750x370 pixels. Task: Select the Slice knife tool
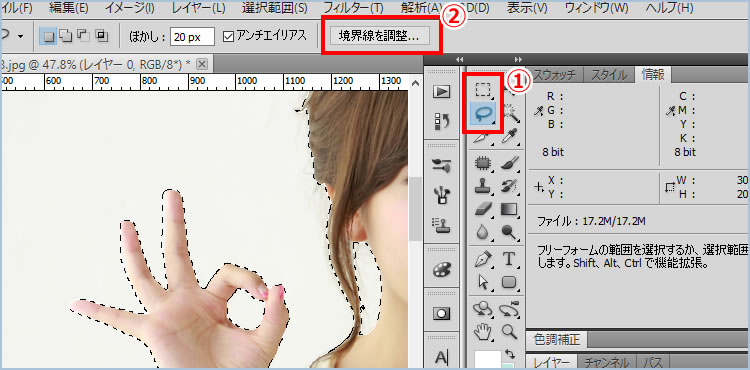tap(483, 138)
